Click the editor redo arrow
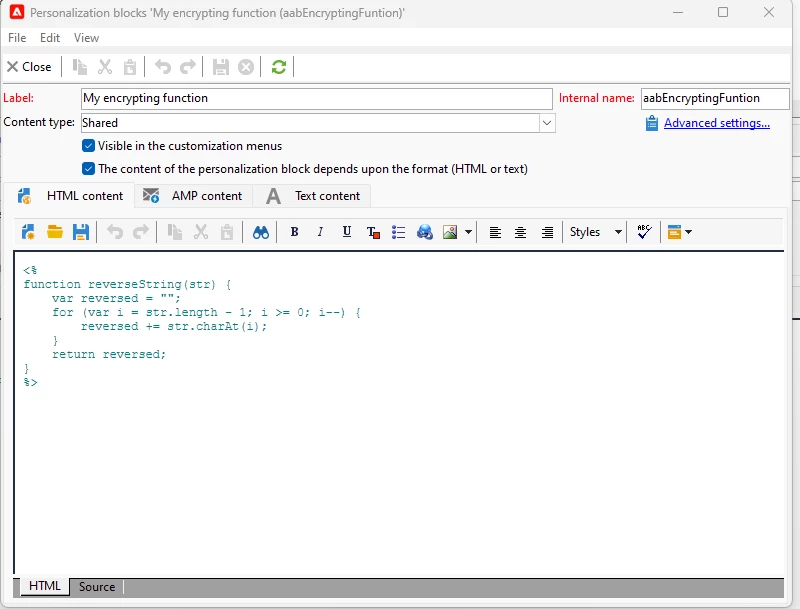The height and width of the screenshot is (609, 800). click(141, 232)
